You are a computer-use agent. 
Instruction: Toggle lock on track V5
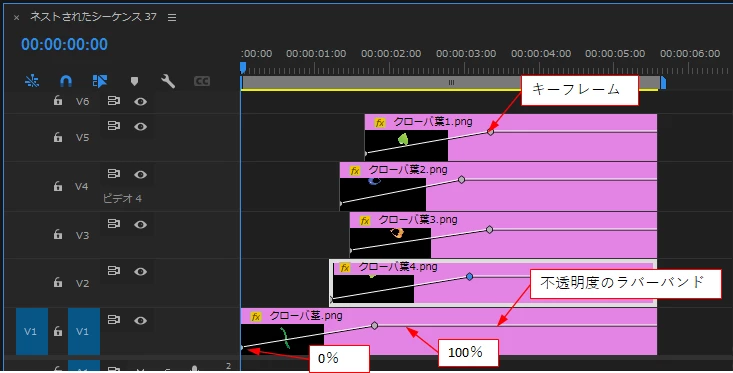57,137
